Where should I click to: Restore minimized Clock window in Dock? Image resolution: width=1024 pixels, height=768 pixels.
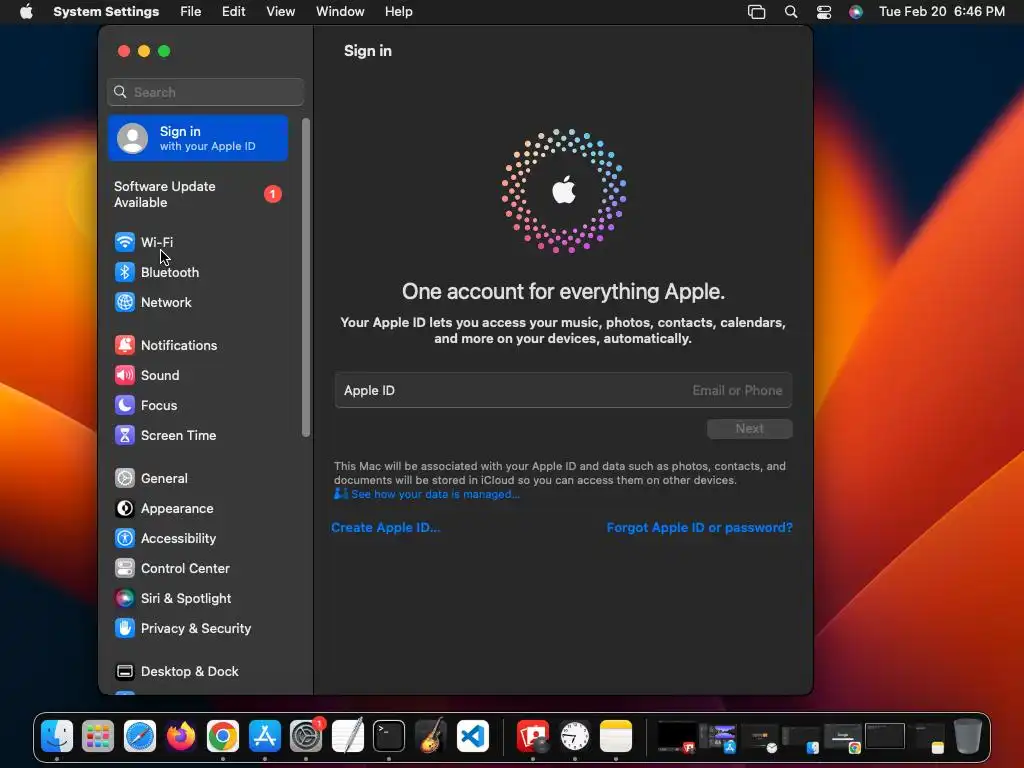coord(760,737)
